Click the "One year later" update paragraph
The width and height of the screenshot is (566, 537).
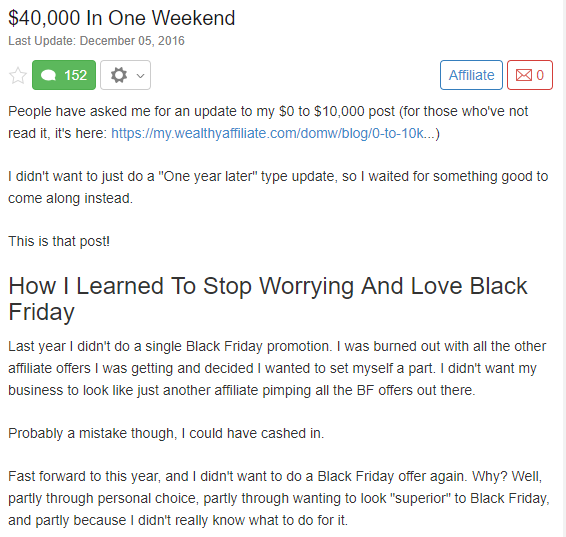[278, 187]
